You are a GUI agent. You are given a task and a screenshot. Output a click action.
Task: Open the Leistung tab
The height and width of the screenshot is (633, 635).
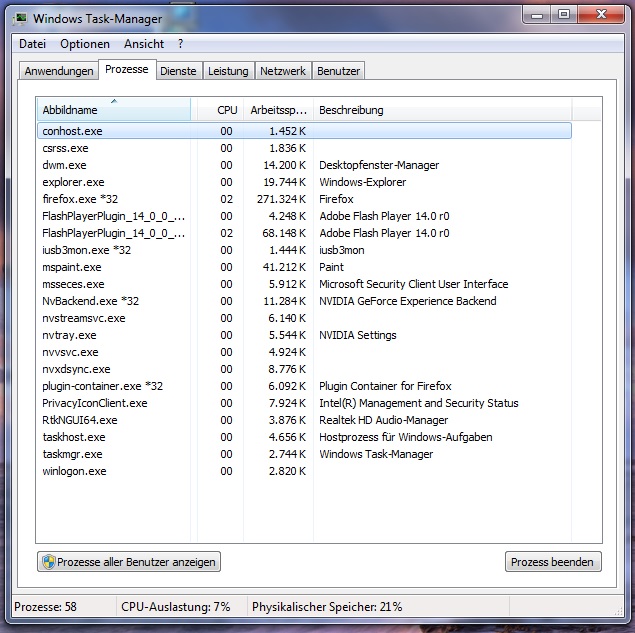click(228, 71)
